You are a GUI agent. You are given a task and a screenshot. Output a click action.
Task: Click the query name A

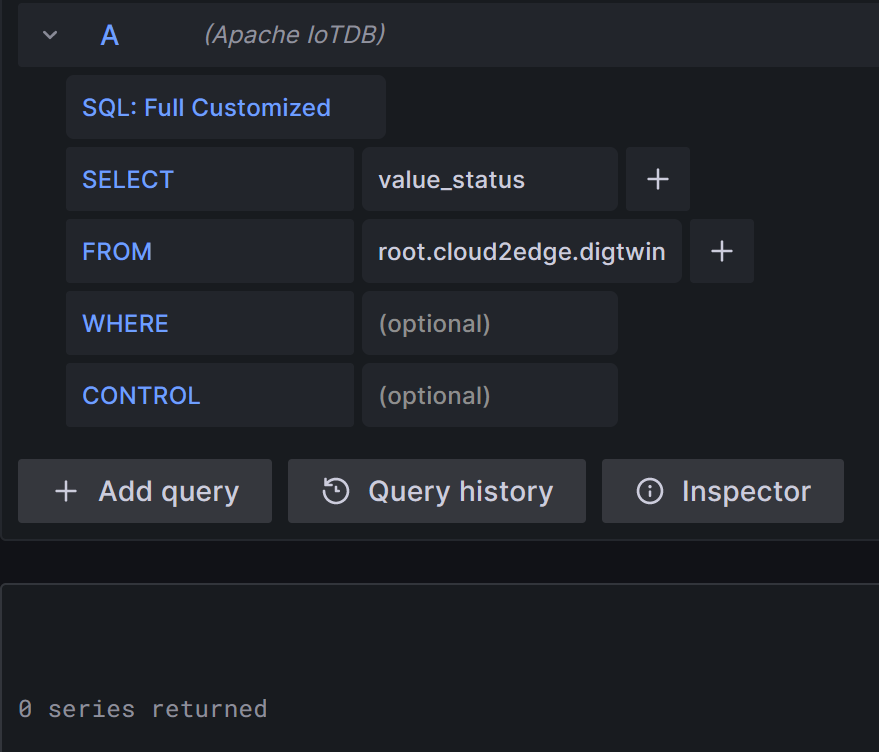[110, 36]
